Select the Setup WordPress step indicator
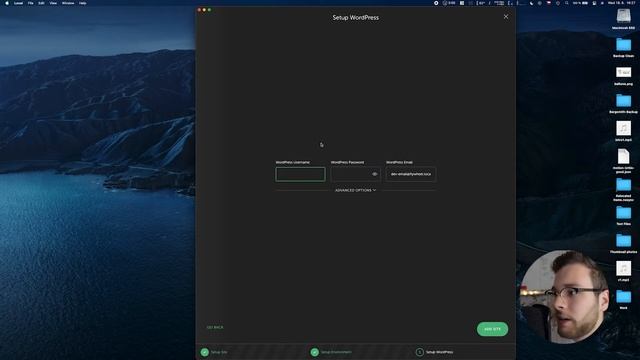 [434, 352]
